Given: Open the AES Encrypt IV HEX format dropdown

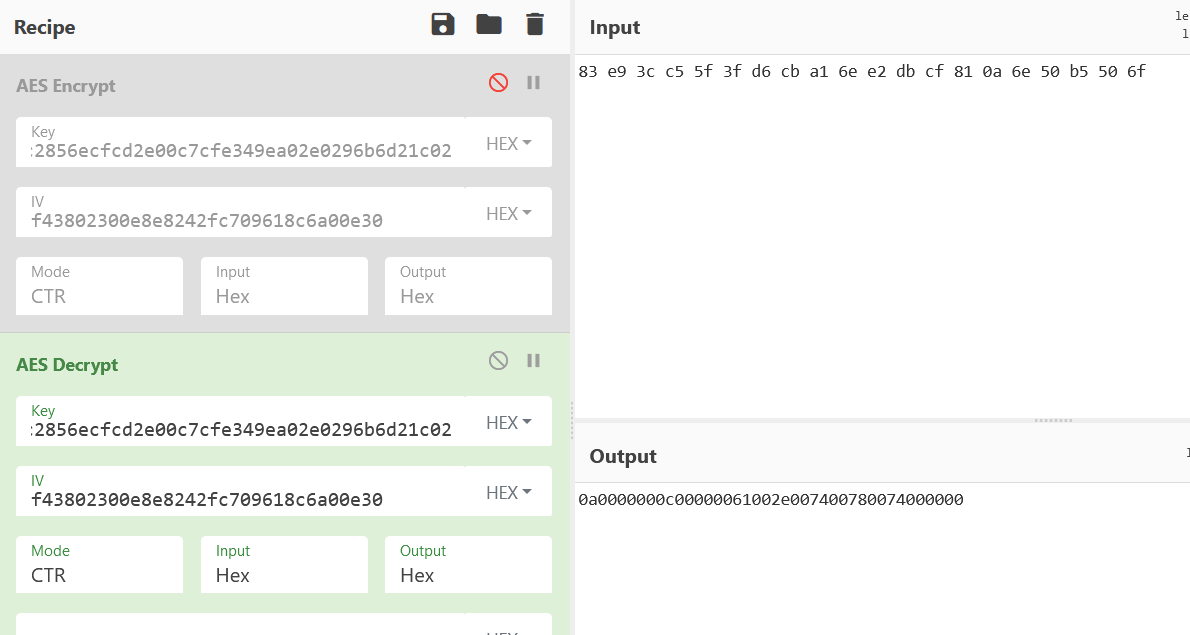Looking at the screenshot, I should click(508, 213).
